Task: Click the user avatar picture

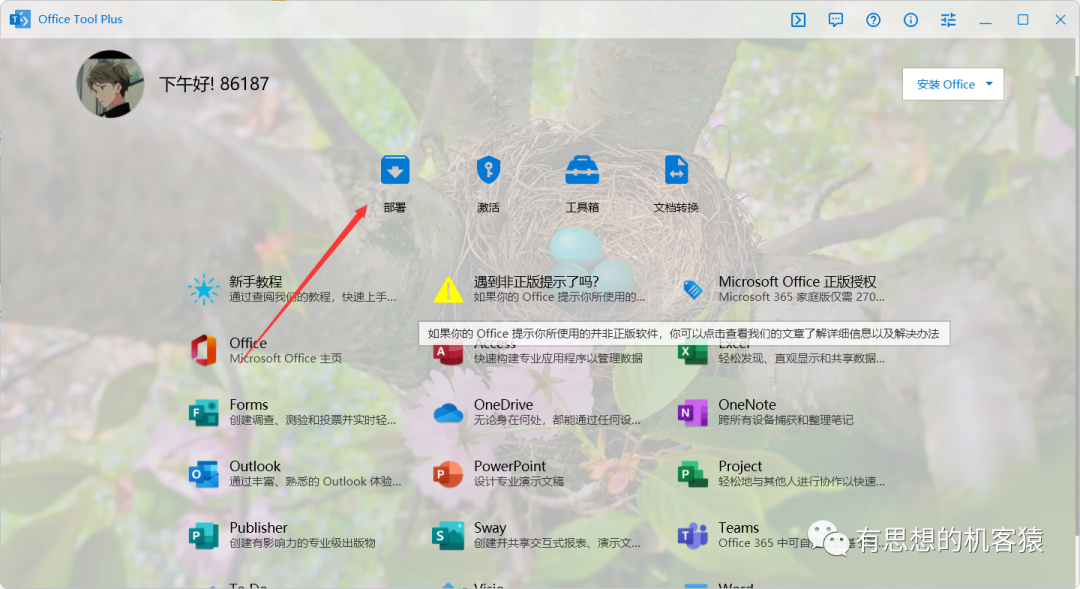Action: [x=110, y=83]
